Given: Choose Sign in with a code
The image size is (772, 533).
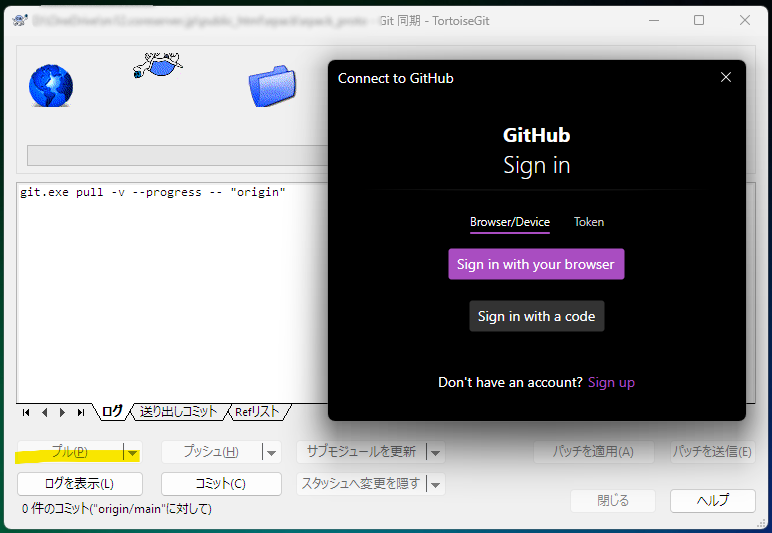Looking at the screenshot, I should coord(536,316).
